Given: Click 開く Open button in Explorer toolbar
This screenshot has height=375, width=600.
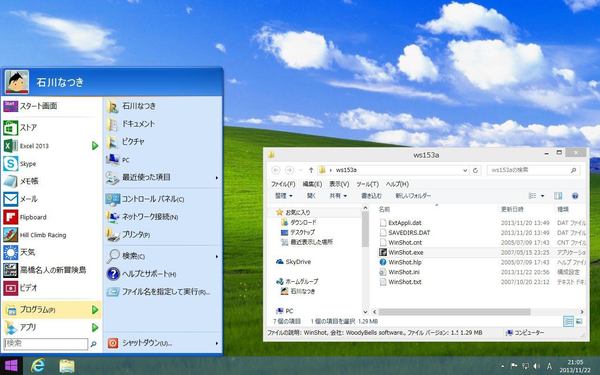Looking at the screenshot, I should (x=311, y=196).
